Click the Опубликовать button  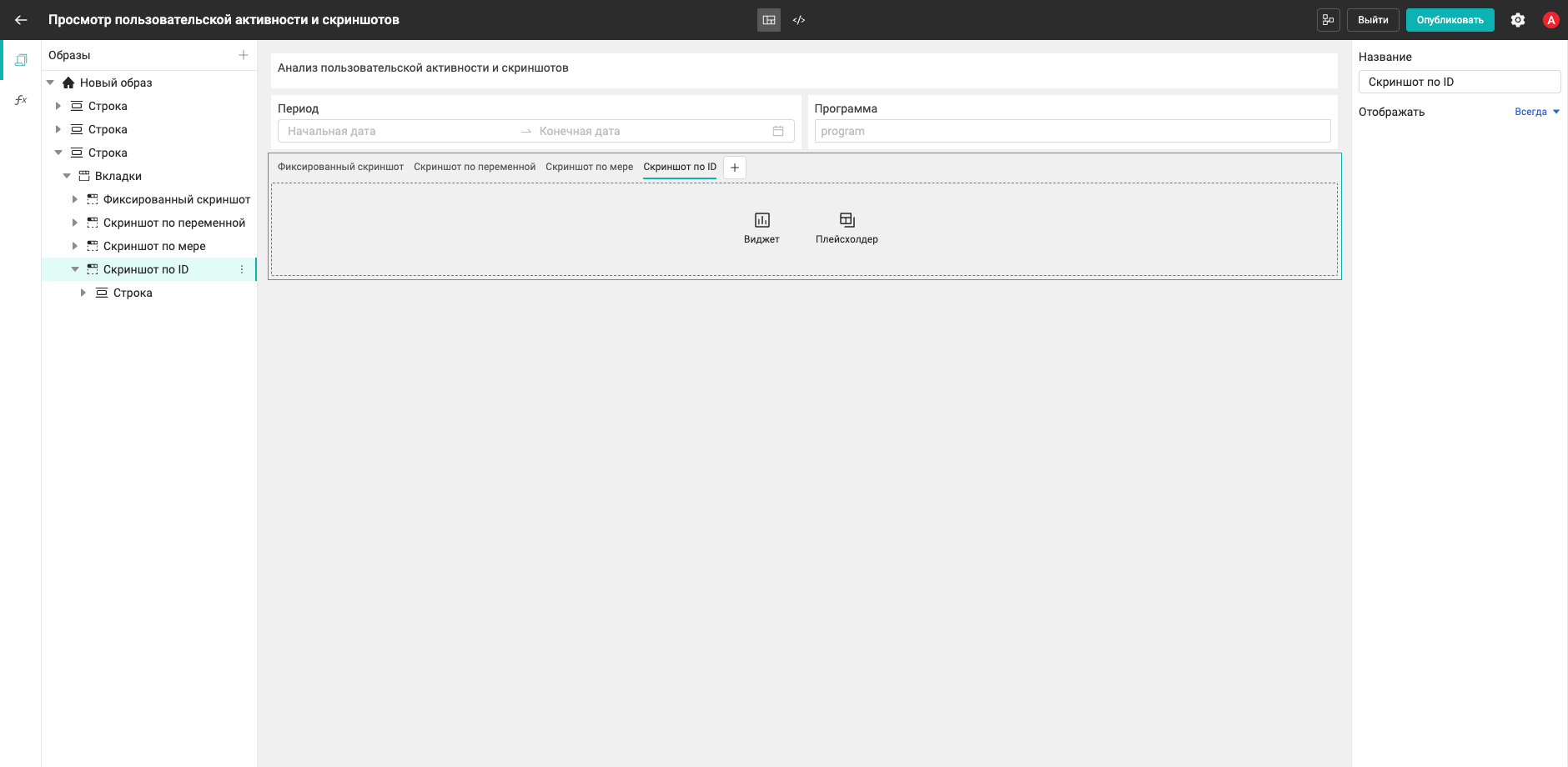(1450, 20)
